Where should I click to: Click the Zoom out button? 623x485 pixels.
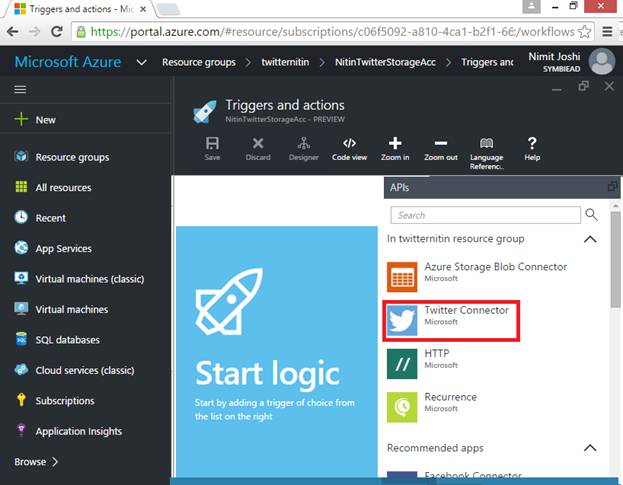pyautogui.click(x=441, y=149)
